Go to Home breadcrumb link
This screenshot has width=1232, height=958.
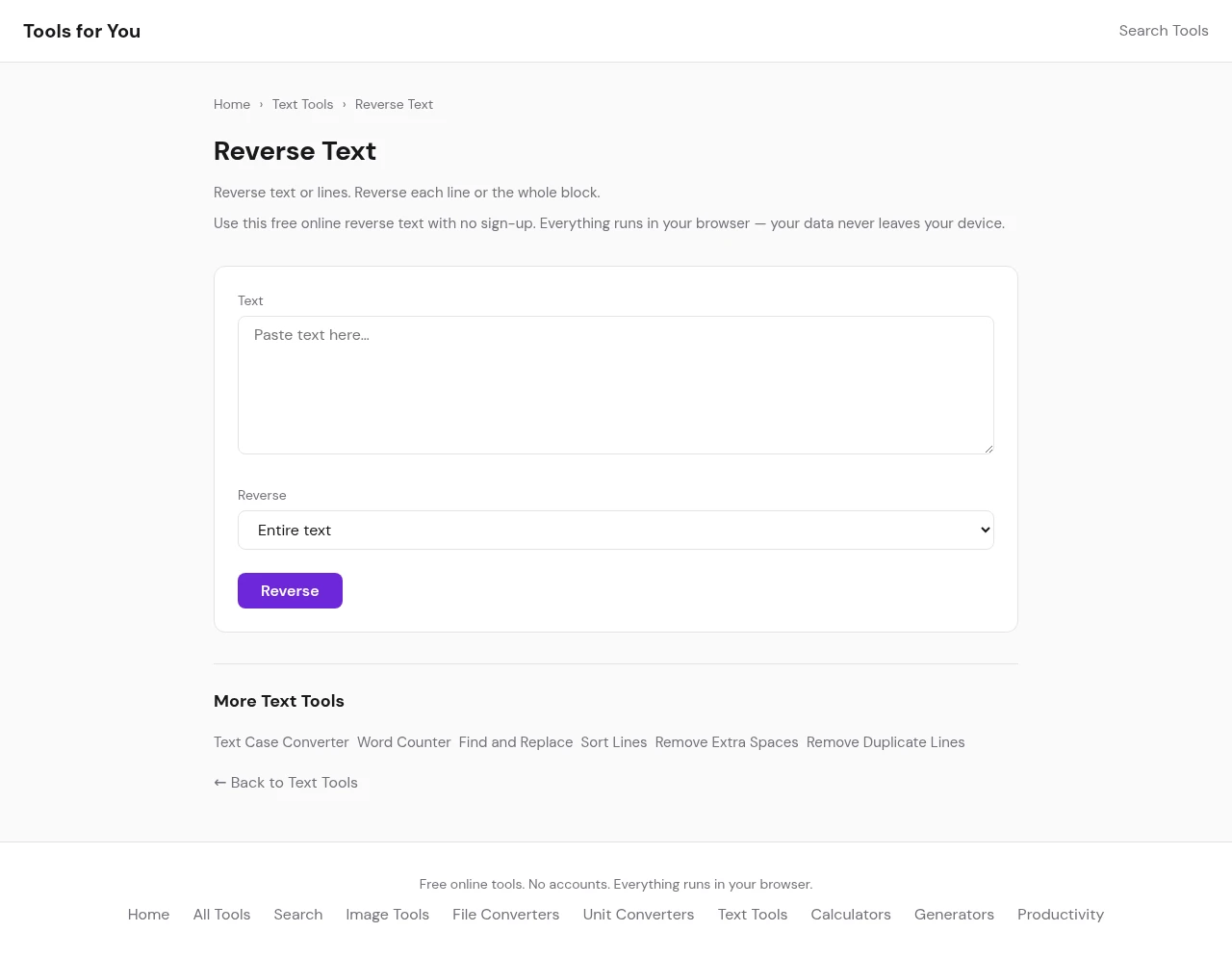[232, 104]
